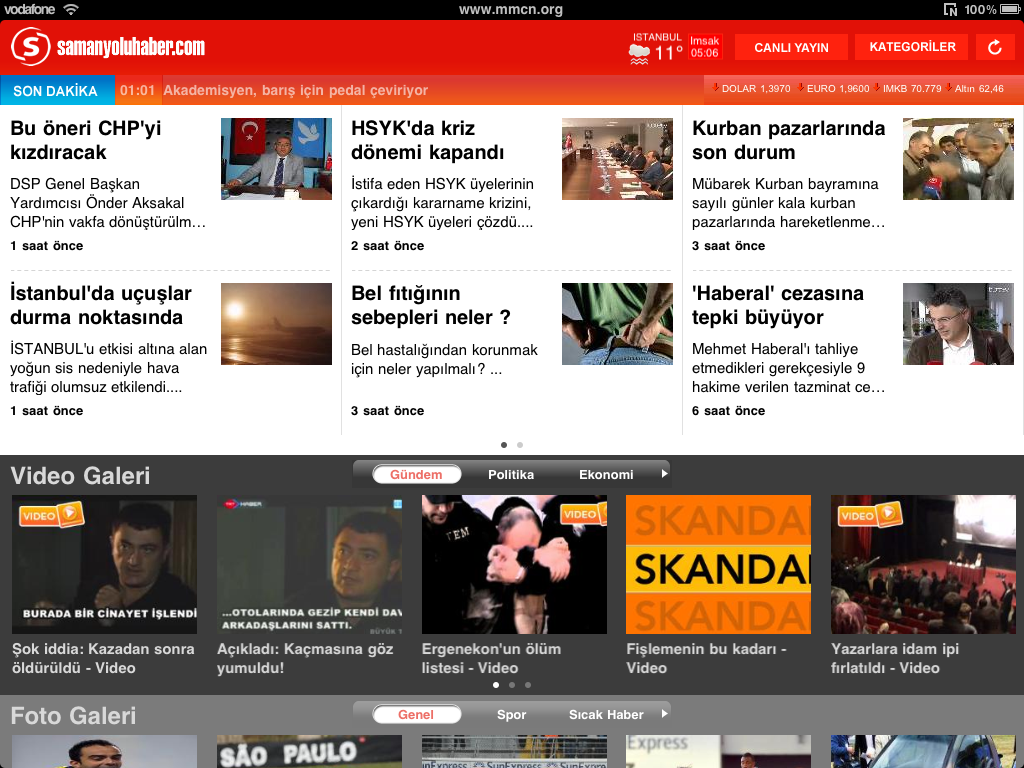Viewport: 1024px width, 768px height.
Task: Tap the Wi-Fi status icon
Action: click(x=71, y=9)
